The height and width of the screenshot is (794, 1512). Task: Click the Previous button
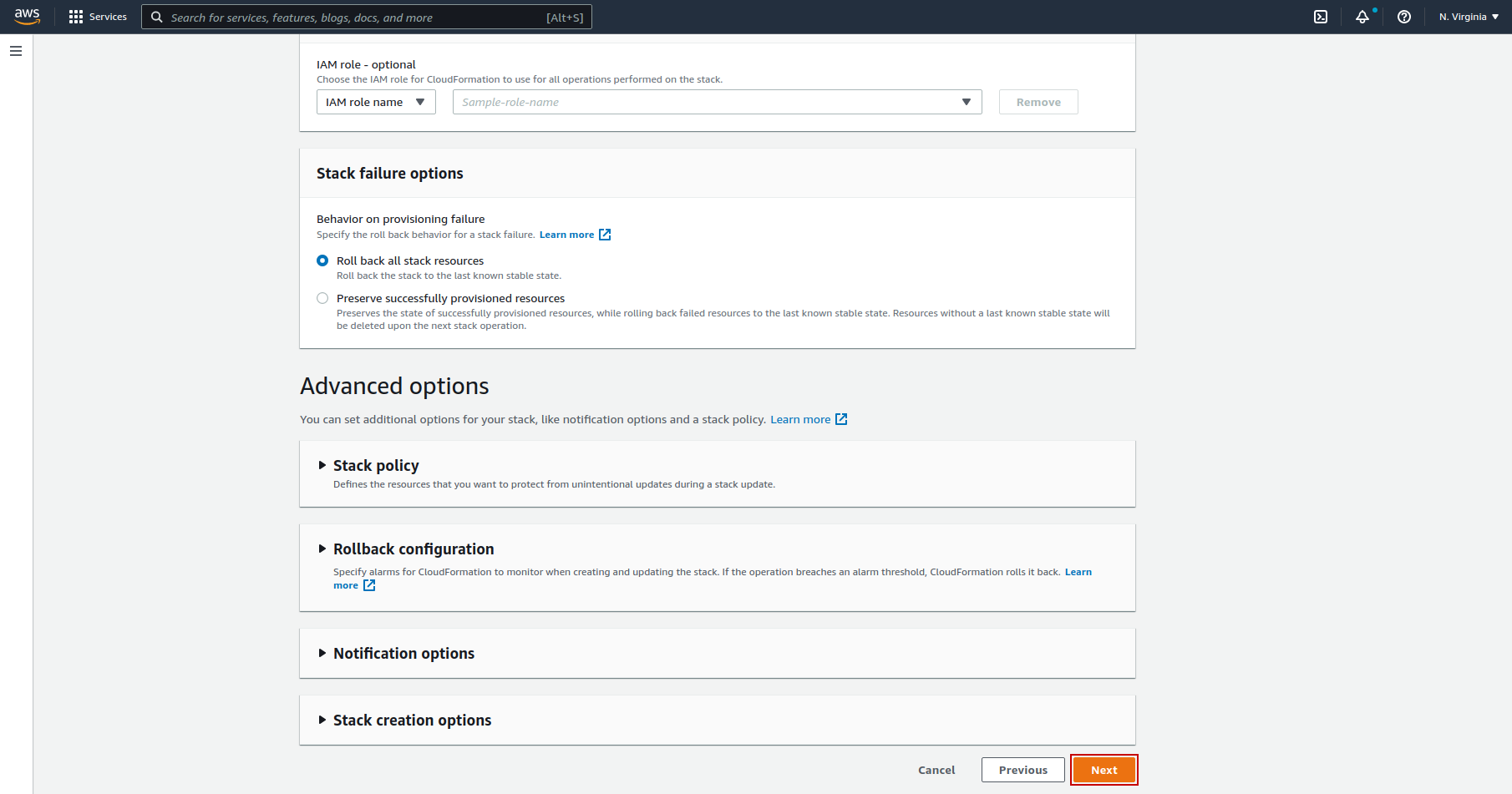tap(1023, 770)
